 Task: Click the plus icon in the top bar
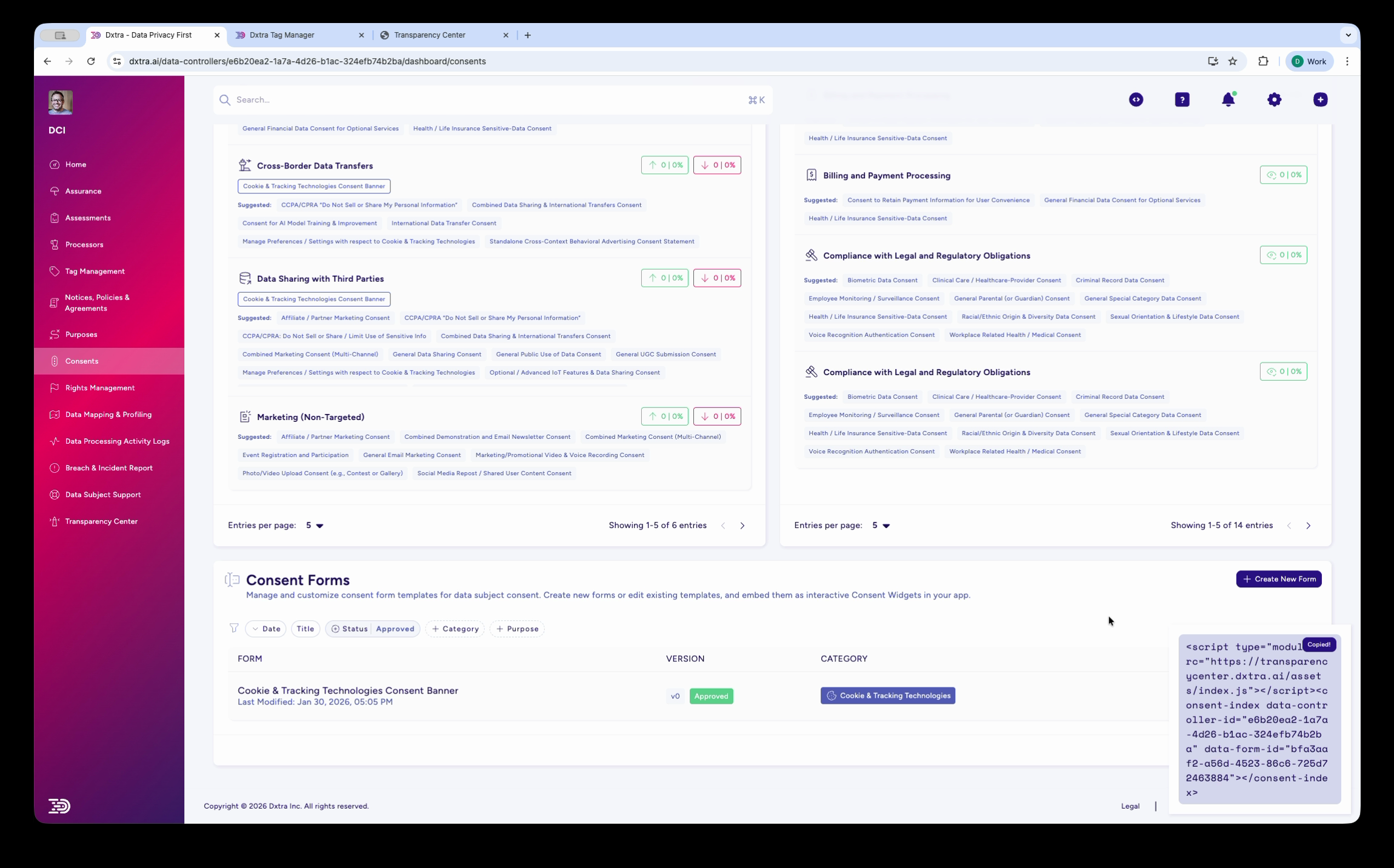tap(1320, 99)
